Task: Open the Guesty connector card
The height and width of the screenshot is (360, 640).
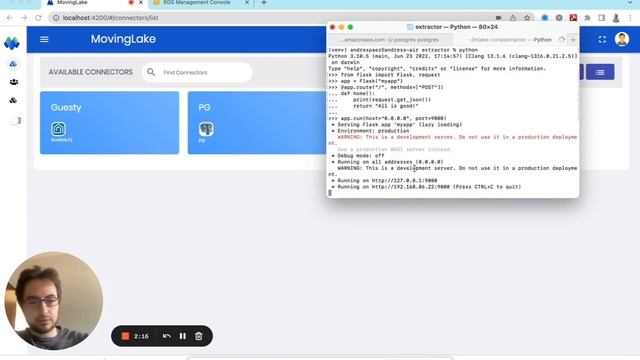Action: point(109,123)
